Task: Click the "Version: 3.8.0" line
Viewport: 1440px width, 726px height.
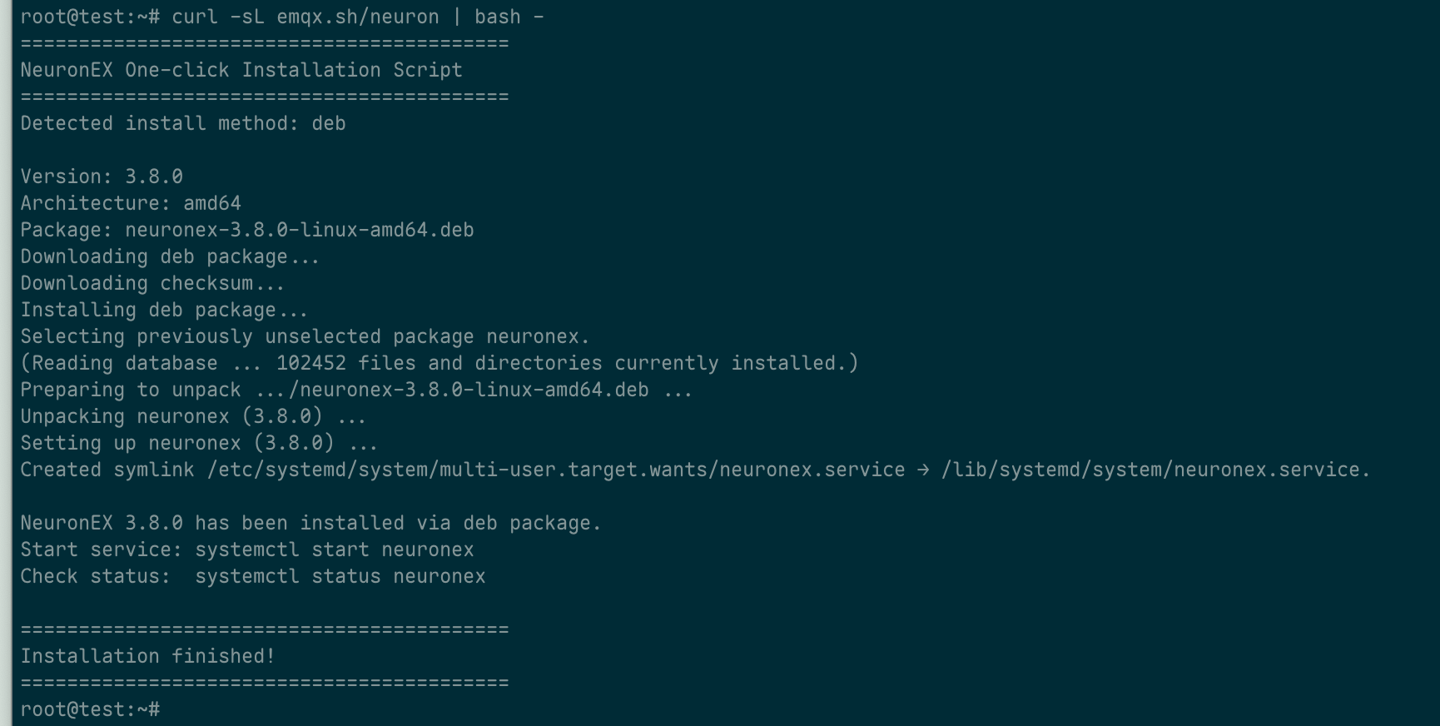Action: 101,176
